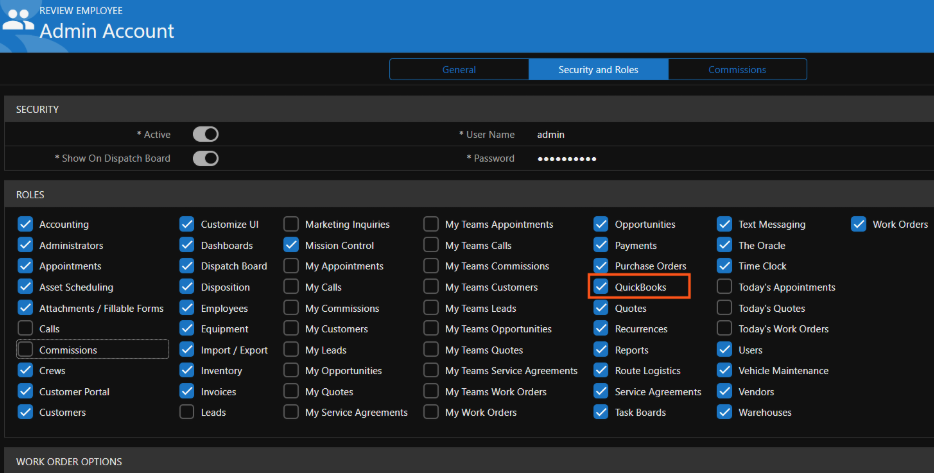
Task: Enable the Leads role checkbox
Action: pos(186,412)
